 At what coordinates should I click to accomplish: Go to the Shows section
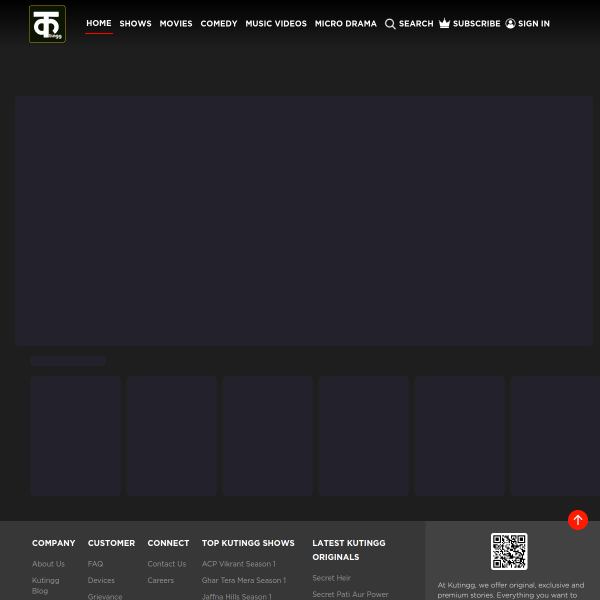click(x=135, y=24)
